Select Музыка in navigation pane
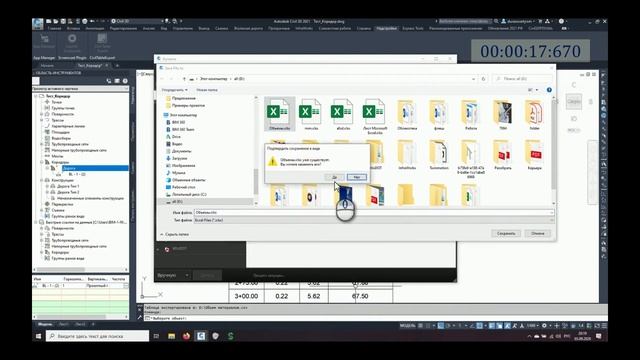 click(x=176, y=173)
